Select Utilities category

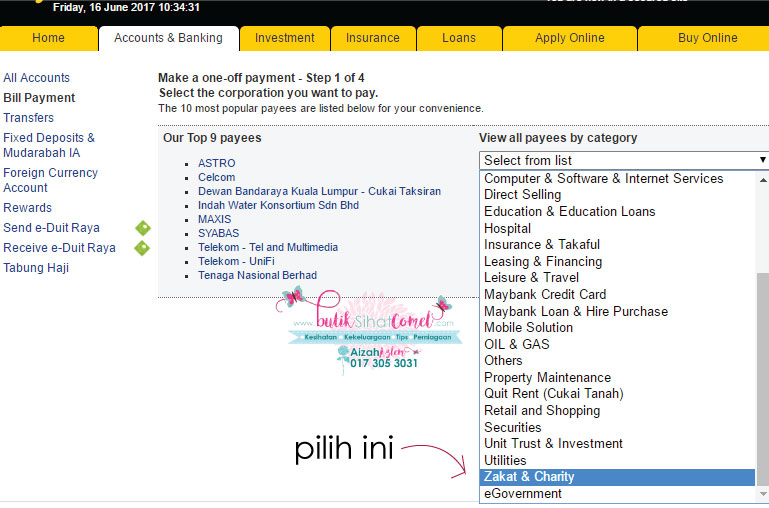617,460
